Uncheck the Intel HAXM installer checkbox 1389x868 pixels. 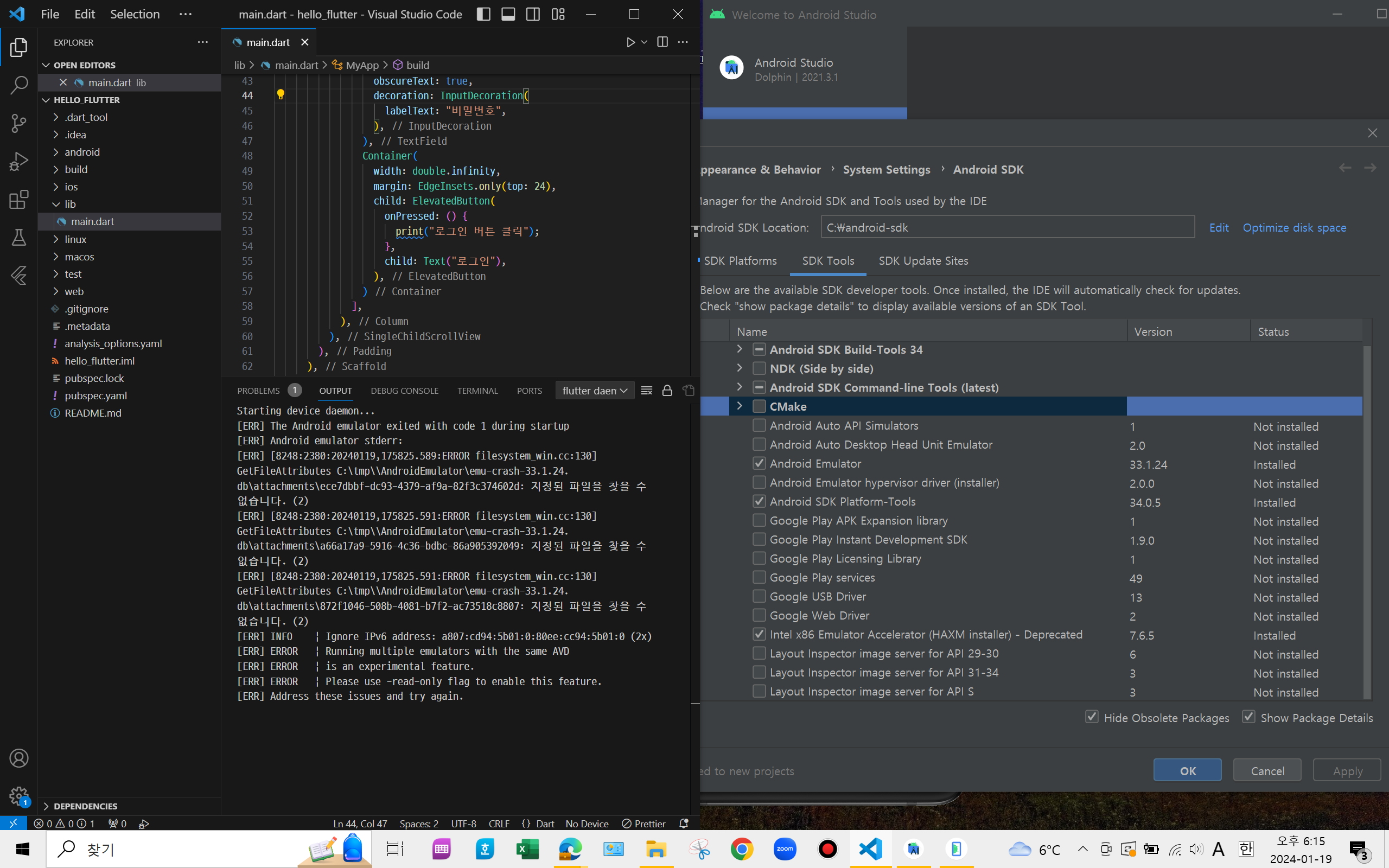[x=759, y=634]
